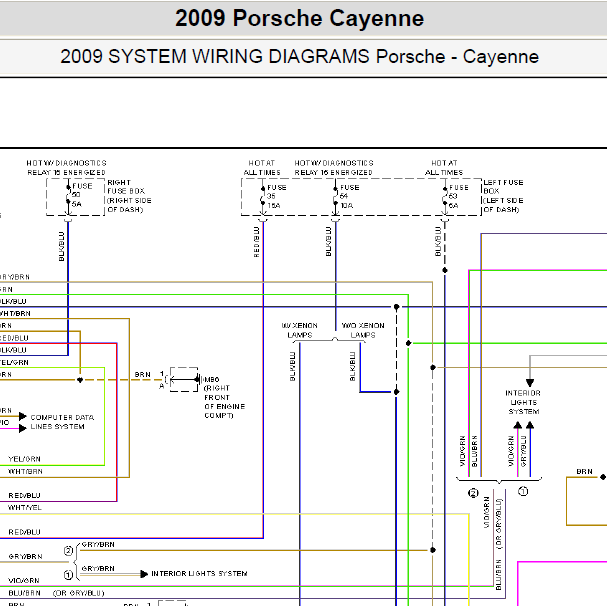Image resolution: width=607 pixels, height=606 pixels.
Task: Click the '2009 SYSTEM WIRING DIAGRAMS Porsche - Cayenne' subtitle
Action: (x=299, y=57)
